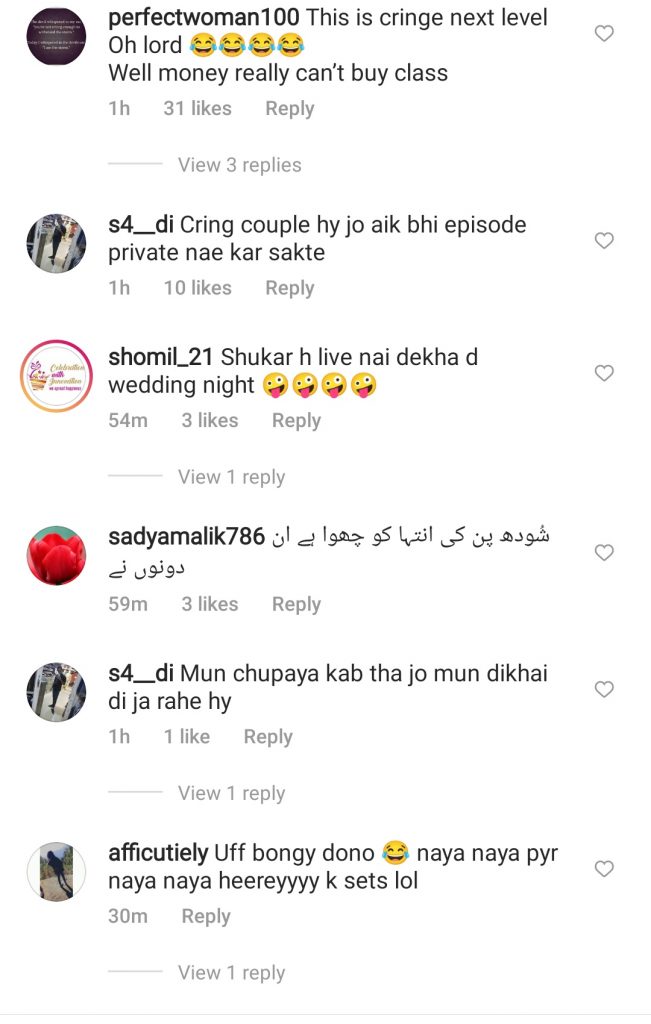
Task: View the 31 likes on first comment
Action: (197, 108)
